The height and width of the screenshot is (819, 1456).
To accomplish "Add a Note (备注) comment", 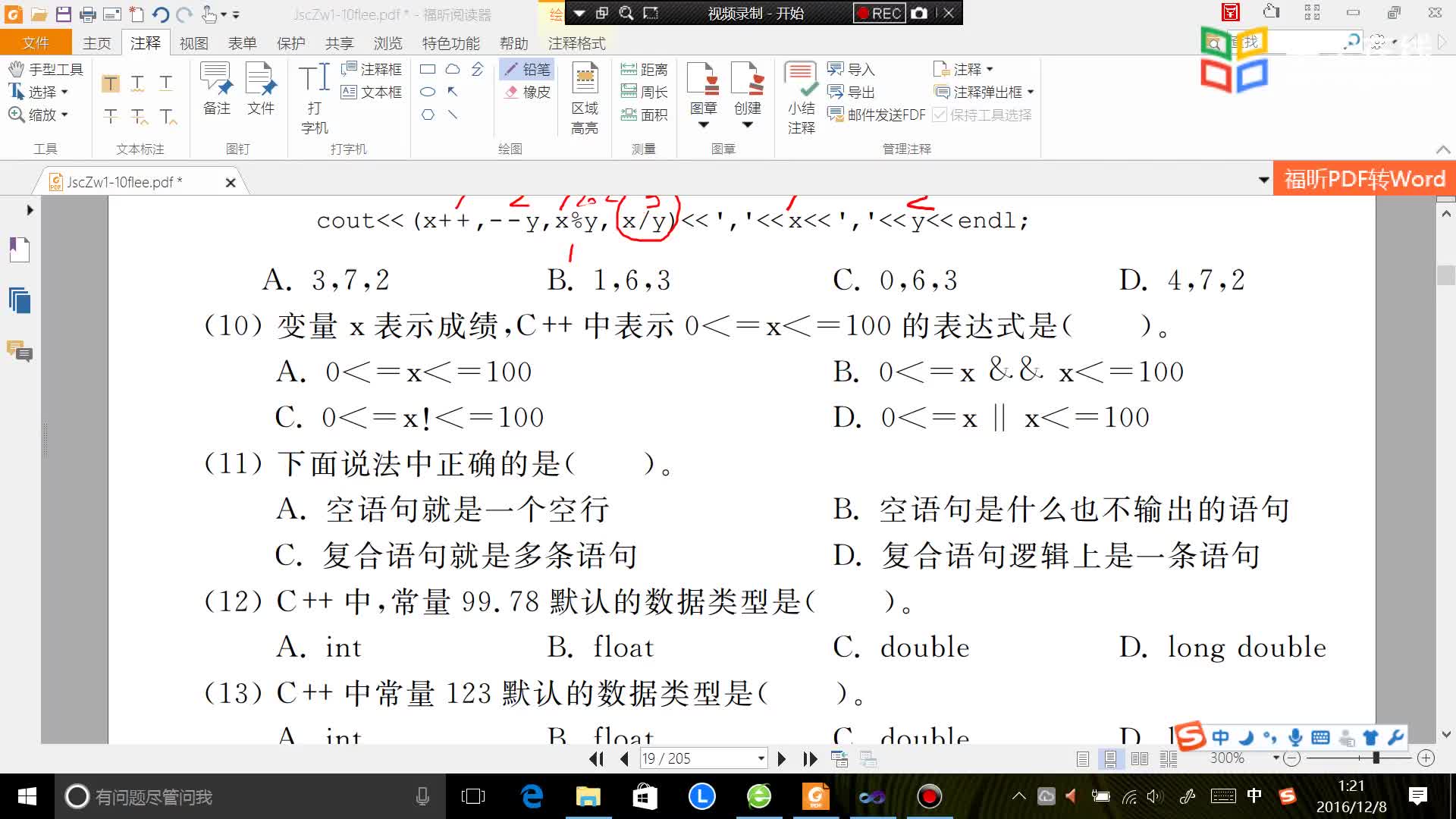I will pos(217,89).
